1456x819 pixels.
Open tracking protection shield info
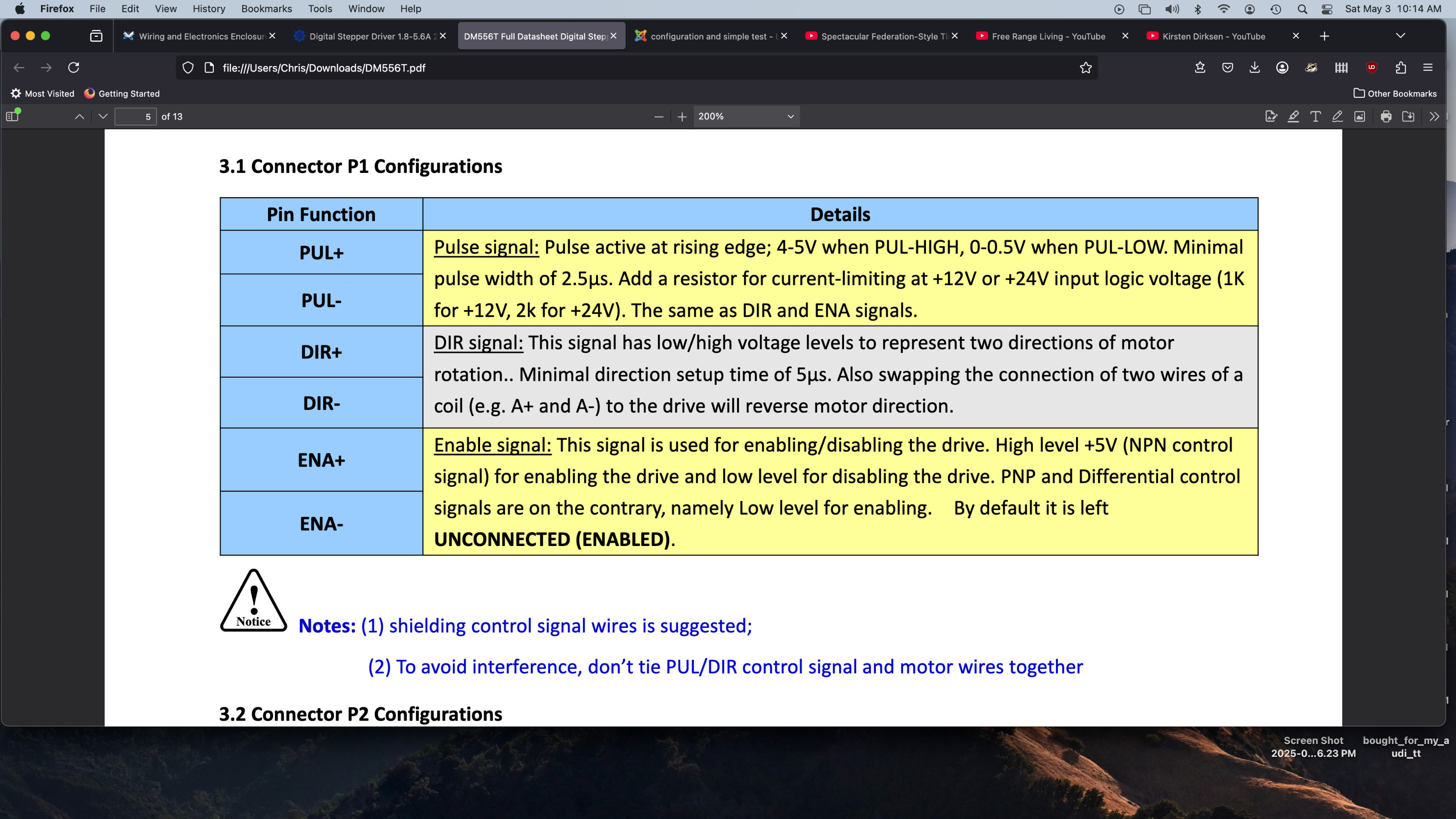click(x=188, y=68)
